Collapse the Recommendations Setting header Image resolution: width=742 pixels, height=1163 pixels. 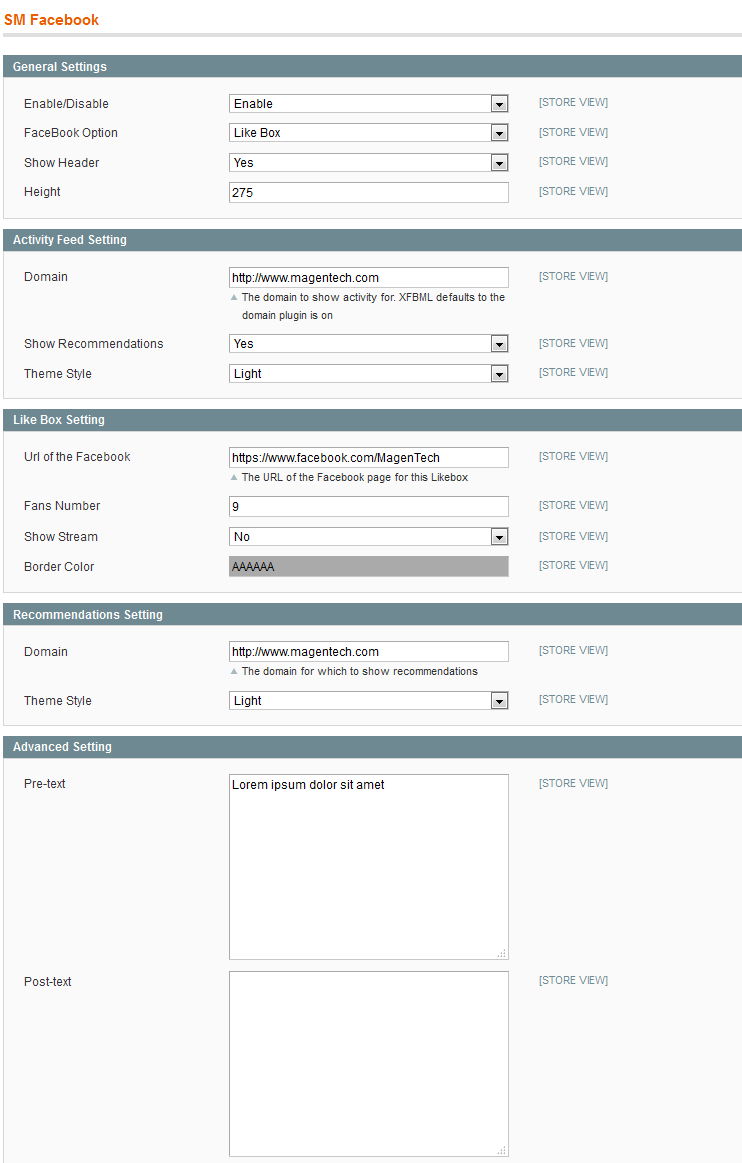(x=372, y=615)
